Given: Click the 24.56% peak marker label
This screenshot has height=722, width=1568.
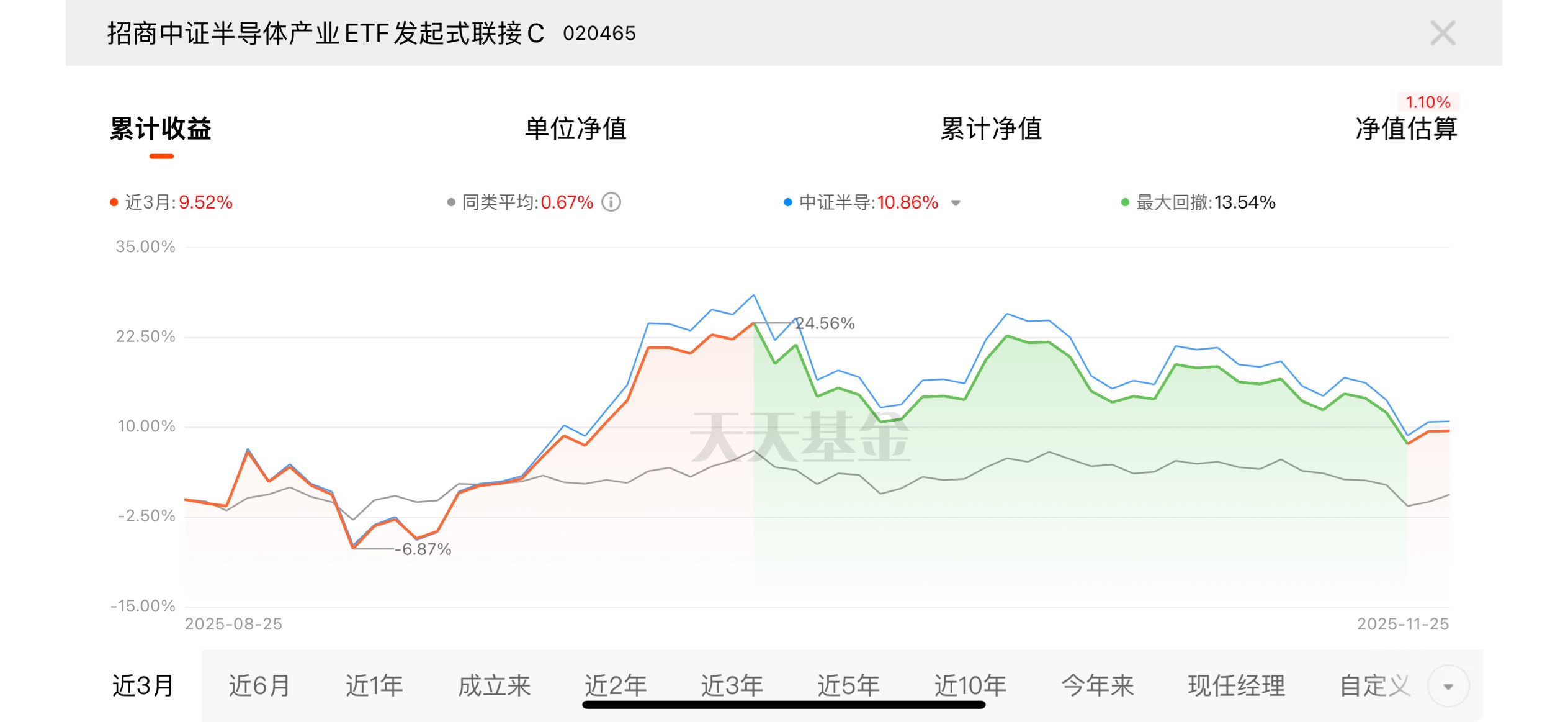Looking at the screenshot, I should (x=825, y=323).
